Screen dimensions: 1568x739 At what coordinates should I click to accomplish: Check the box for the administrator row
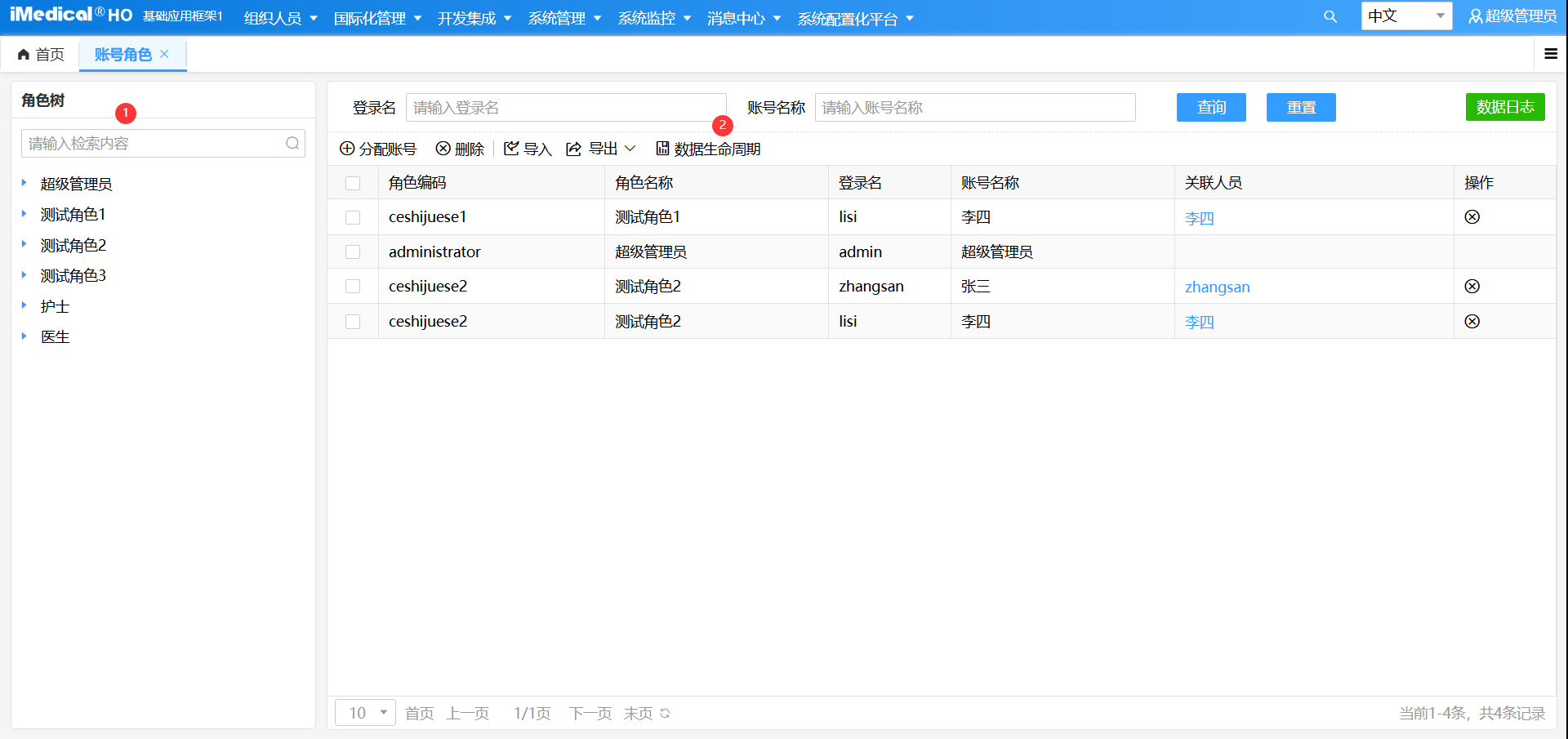(x=353, y=252)
